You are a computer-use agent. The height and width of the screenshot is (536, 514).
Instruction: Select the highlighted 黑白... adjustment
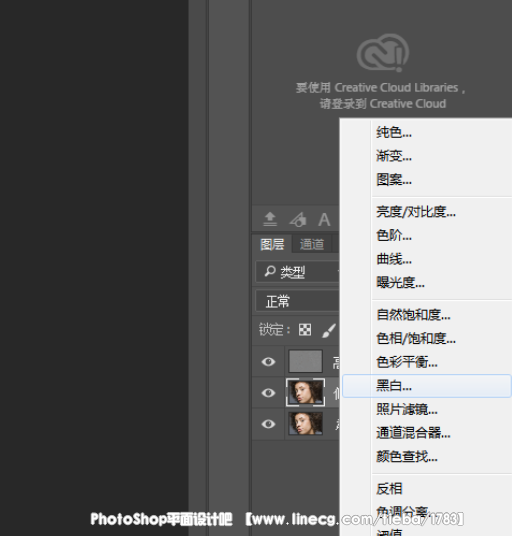click(x=426, y=386)
